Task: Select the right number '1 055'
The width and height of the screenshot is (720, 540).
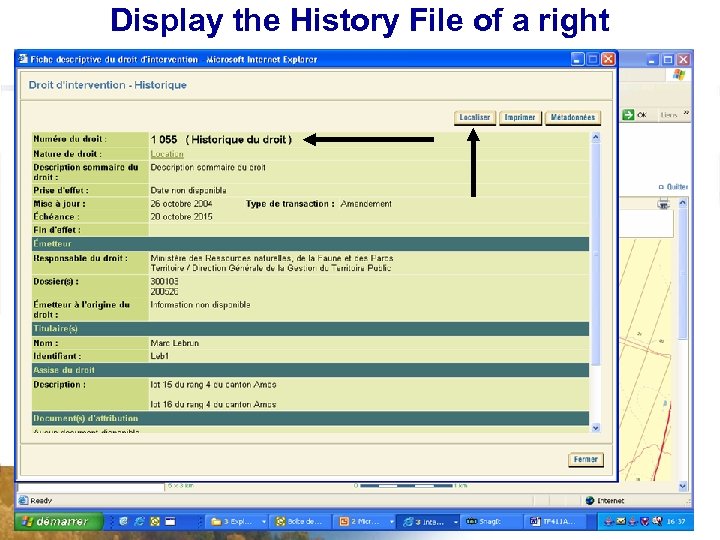Action: pos(164,140)
